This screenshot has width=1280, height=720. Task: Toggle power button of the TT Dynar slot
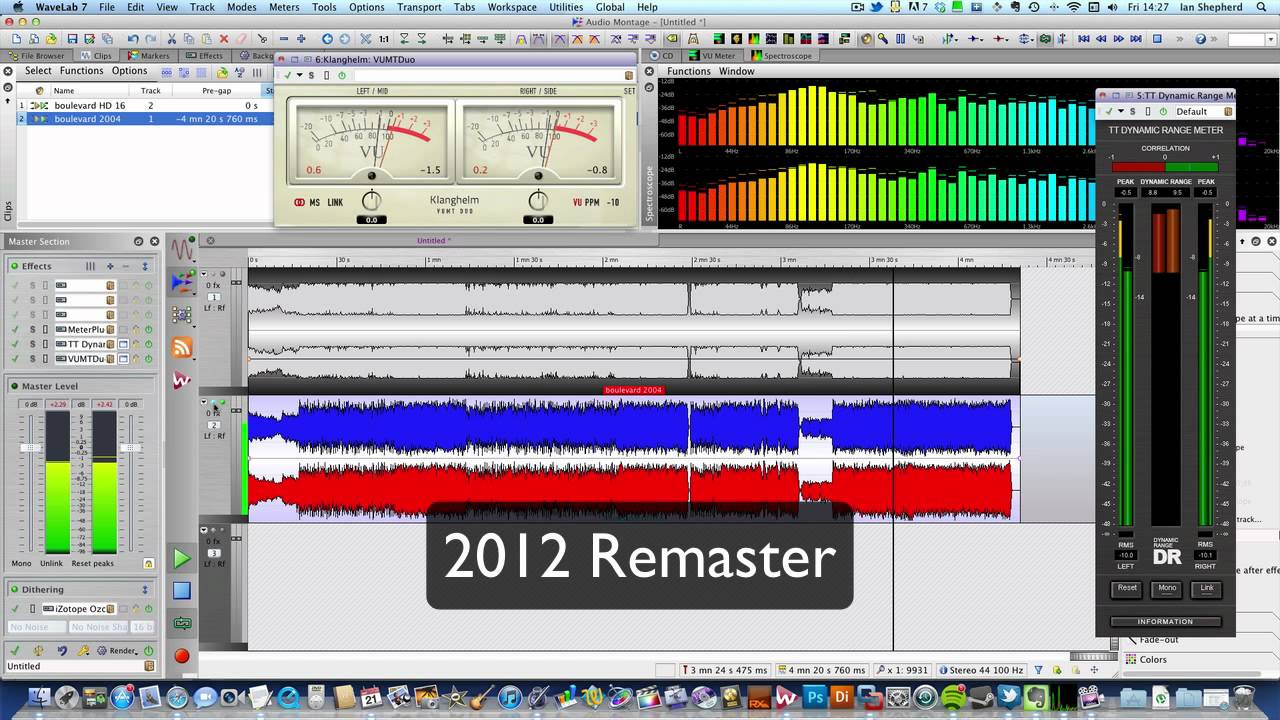[148, 344]
